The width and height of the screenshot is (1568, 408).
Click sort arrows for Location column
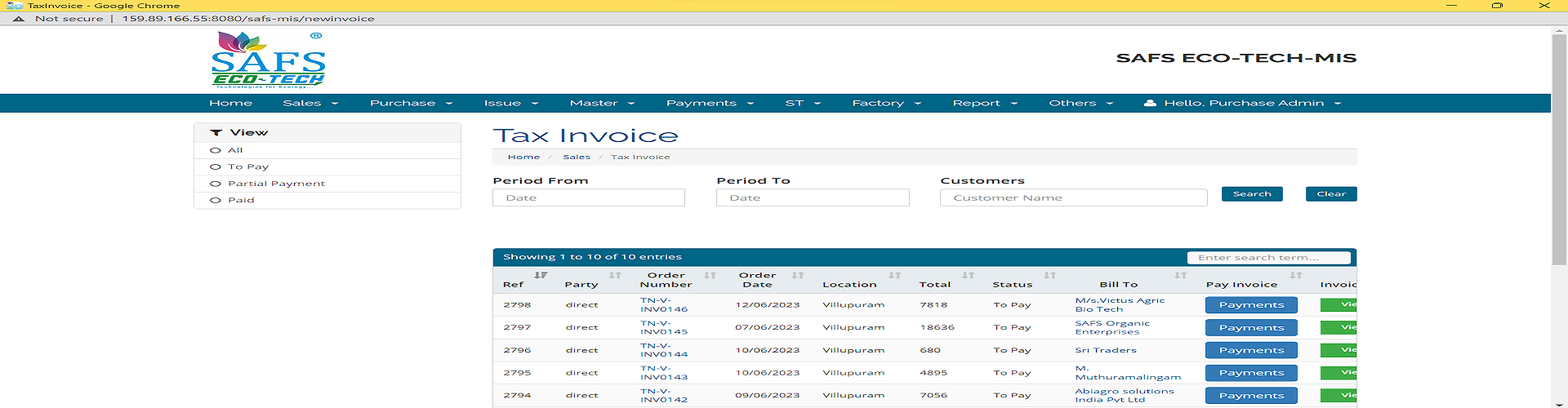click(894, 276)
